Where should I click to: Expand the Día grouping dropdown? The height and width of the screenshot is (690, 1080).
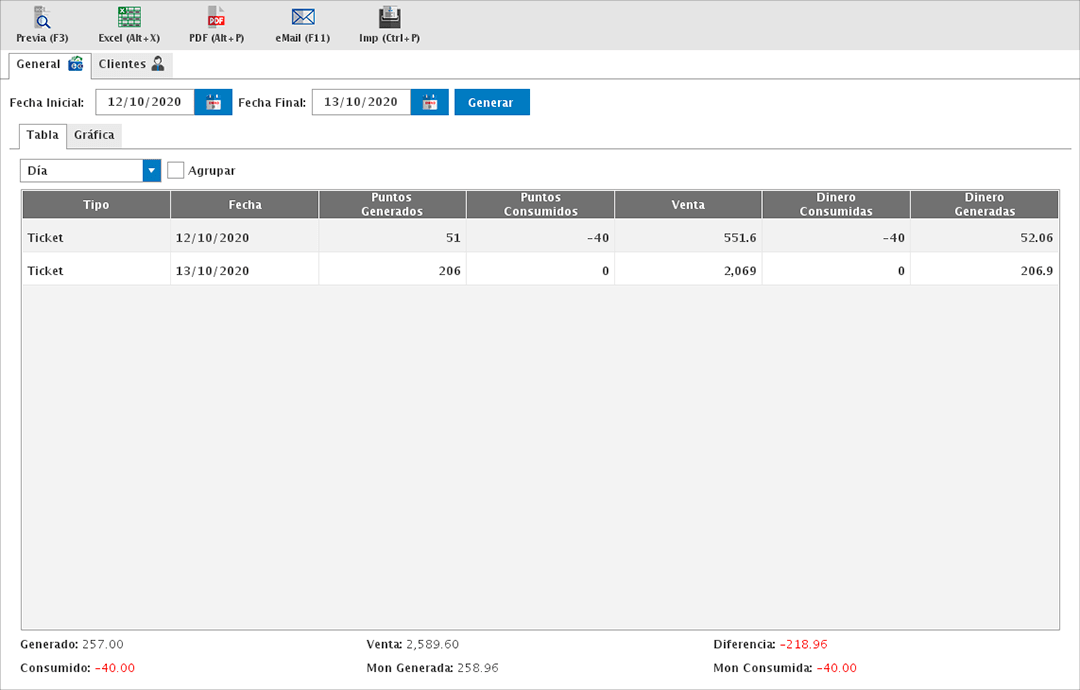pos(151,171)
